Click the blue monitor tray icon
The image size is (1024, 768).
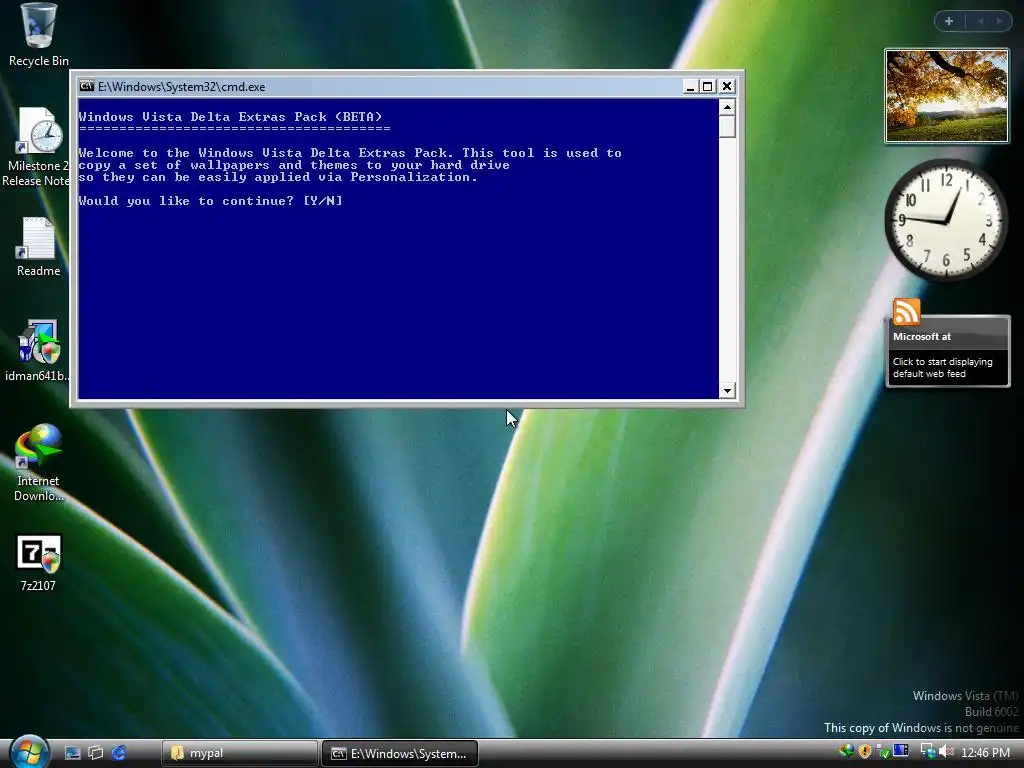(x=901, y=750)
